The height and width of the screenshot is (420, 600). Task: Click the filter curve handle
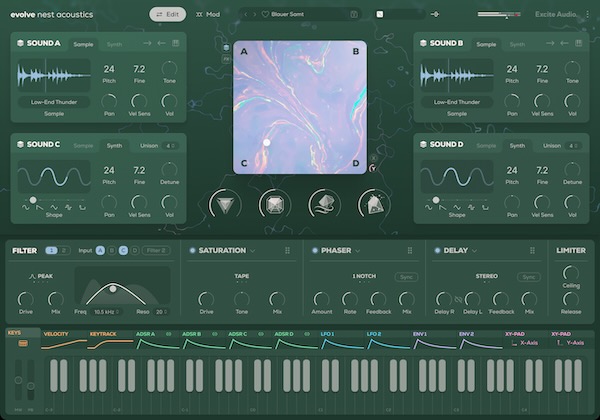pos(113,289)
